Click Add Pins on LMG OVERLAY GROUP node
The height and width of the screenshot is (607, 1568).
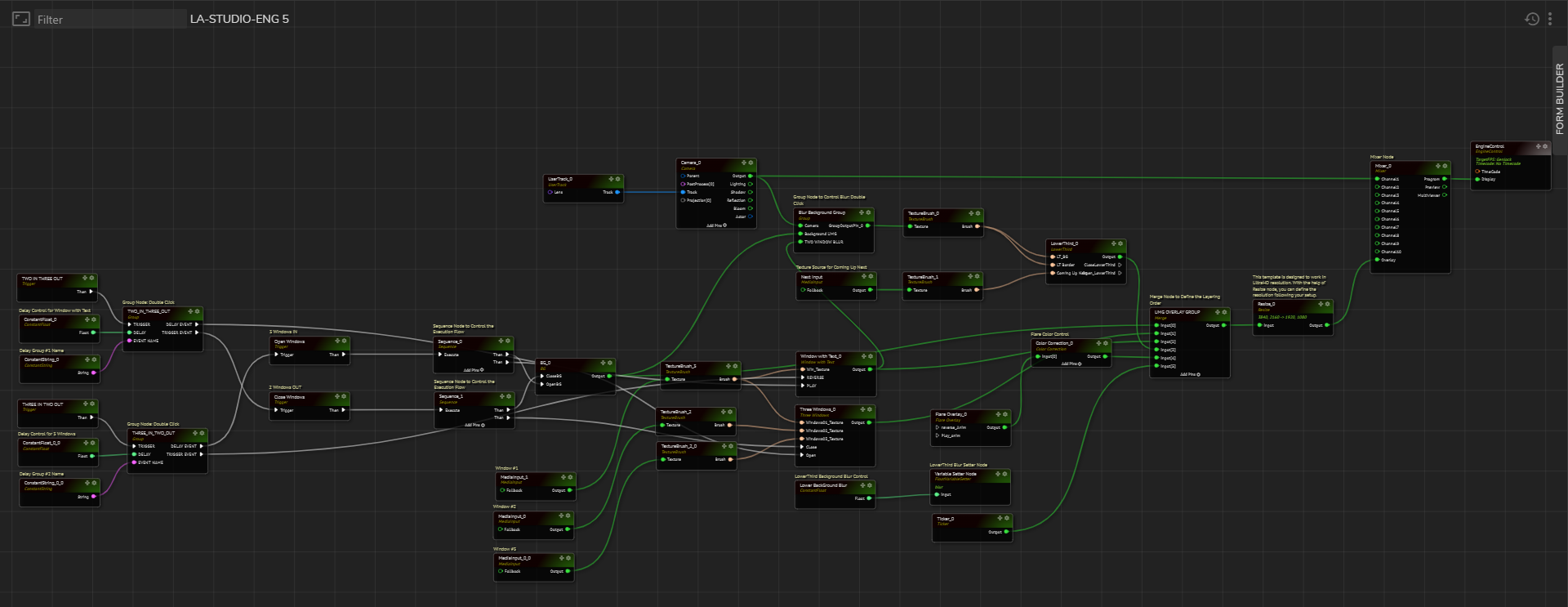(1189, 374)
